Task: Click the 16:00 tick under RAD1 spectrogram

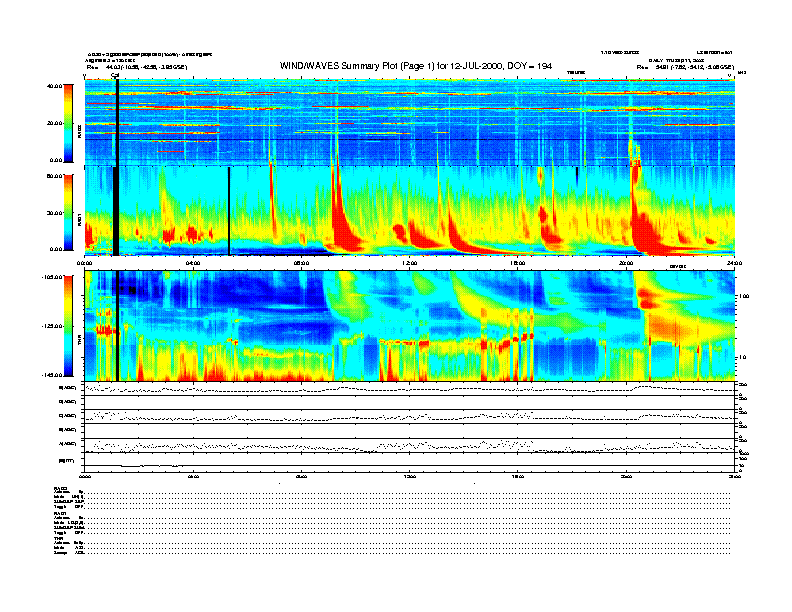Action: pyautogui.click(x=518, y=263)
